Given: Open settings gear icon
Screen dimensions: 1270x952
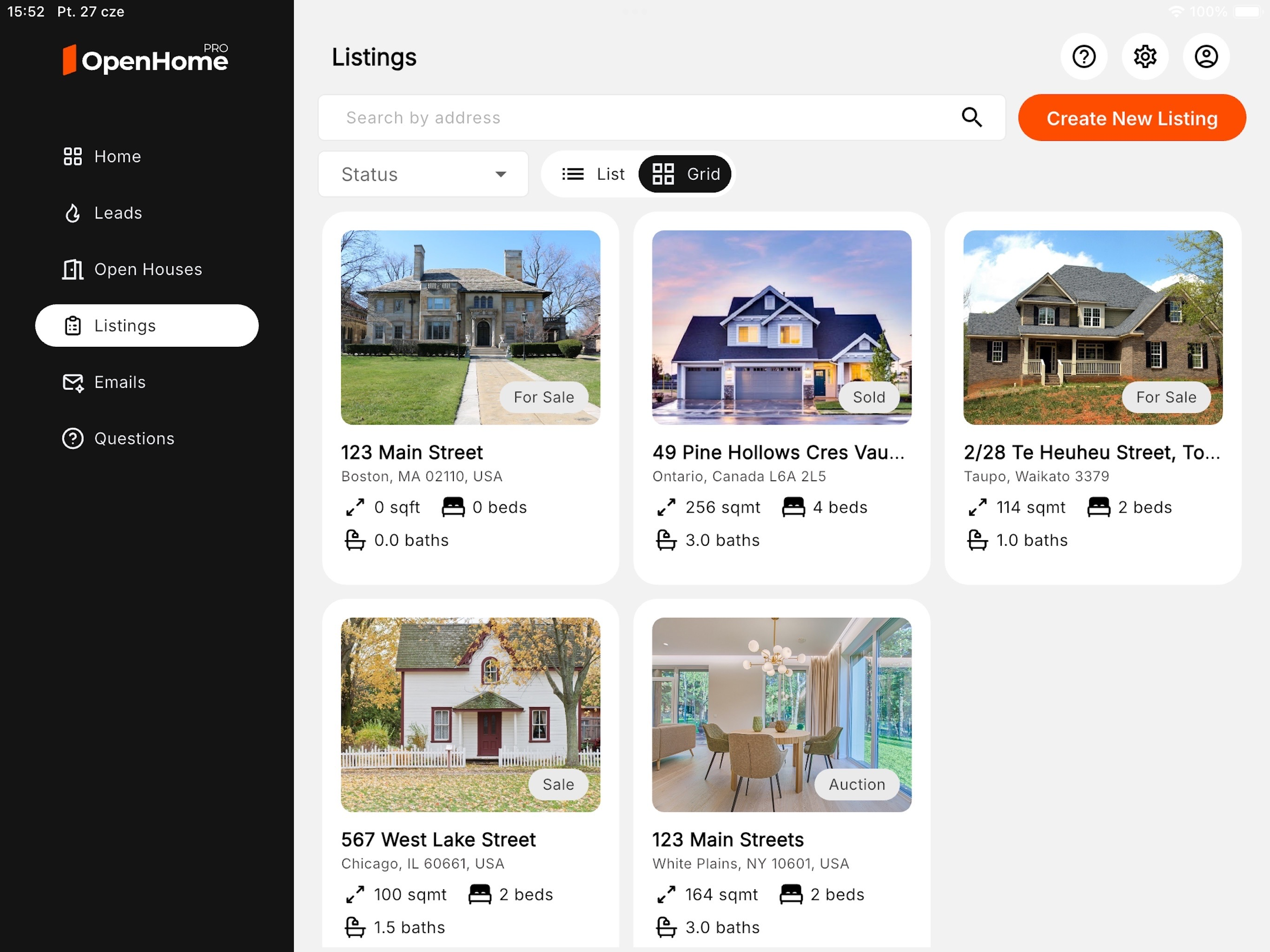Looking at the screenshot, I should 1145,56.
